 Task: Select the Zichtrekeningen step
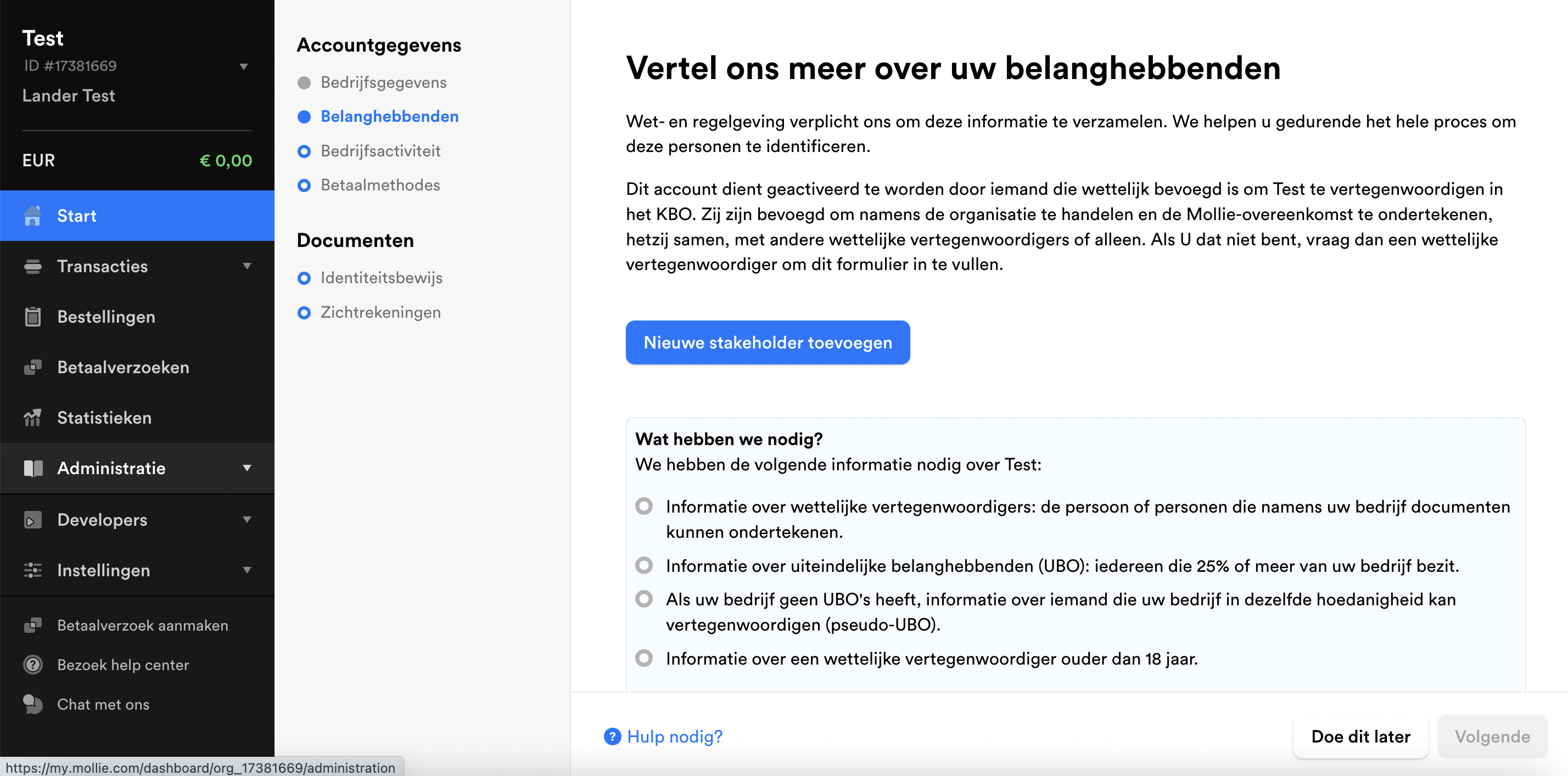380,313
